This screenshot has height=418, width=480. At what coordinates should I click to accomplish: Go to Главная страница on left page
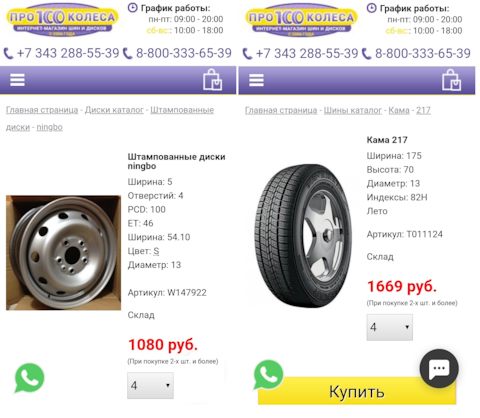[x=42, y=110]
